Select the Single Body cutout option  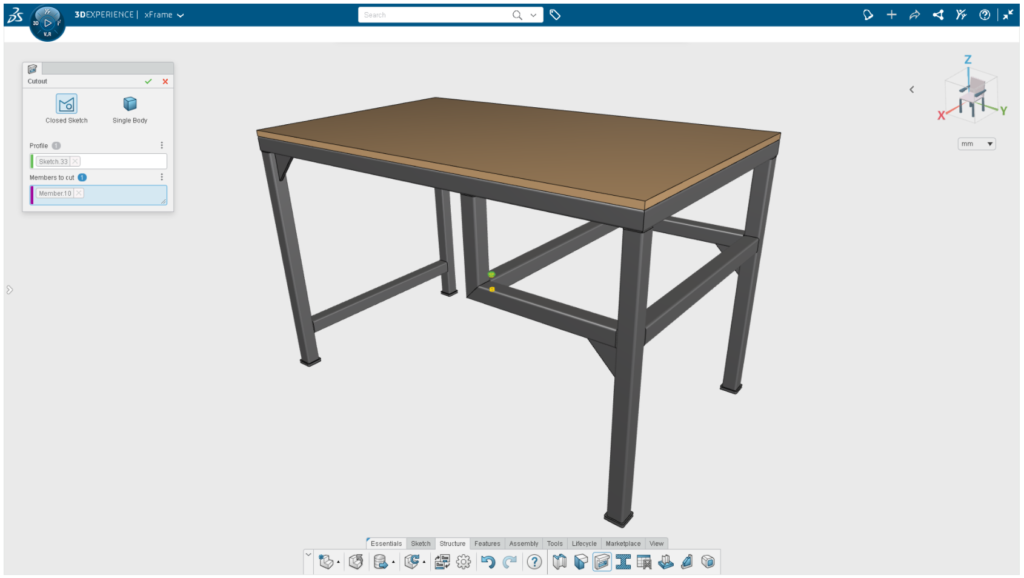(x=129, y=104)
